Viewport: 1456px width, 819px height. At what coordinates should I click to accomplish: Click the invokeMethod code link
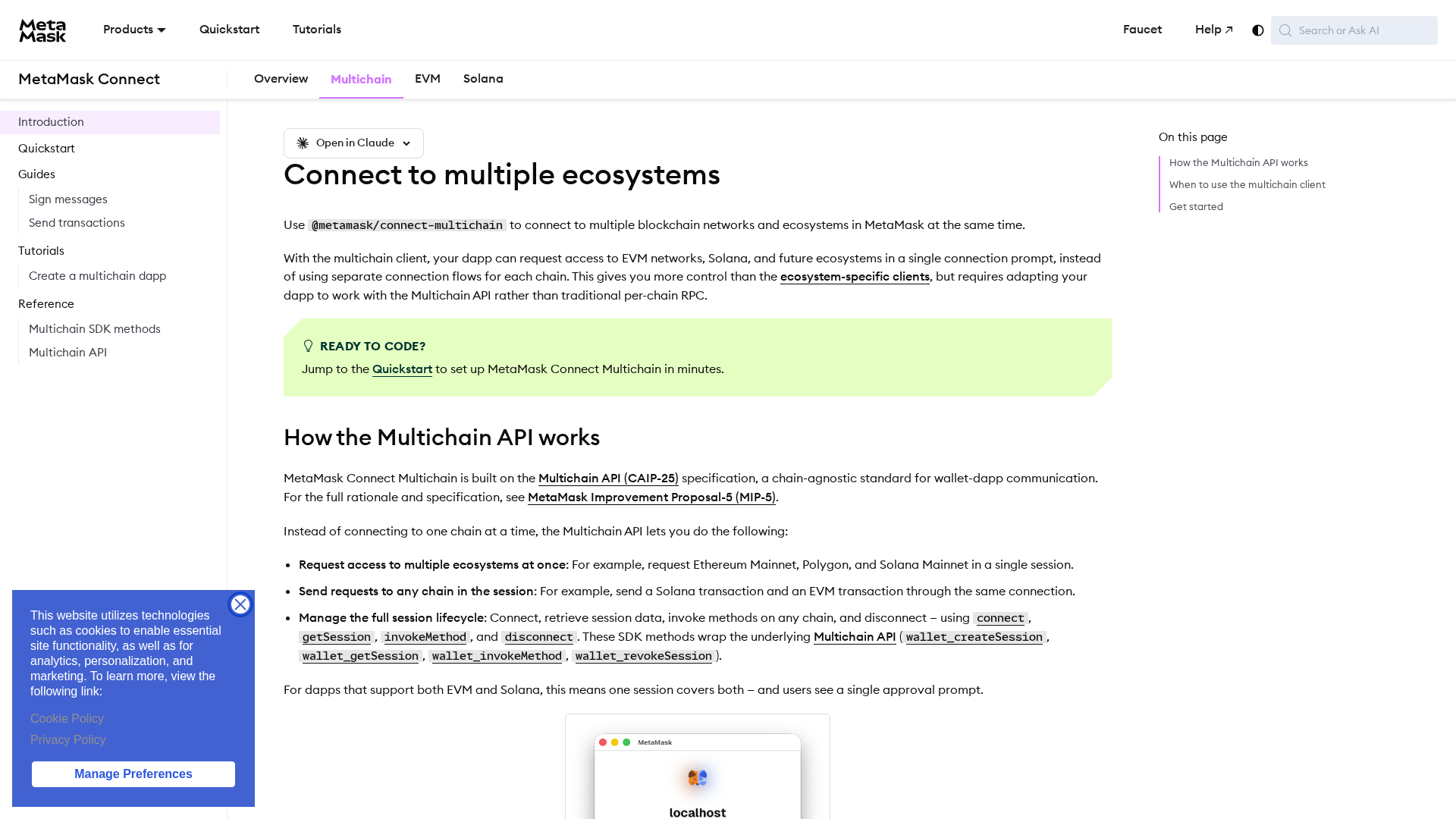tap(425, 637)
